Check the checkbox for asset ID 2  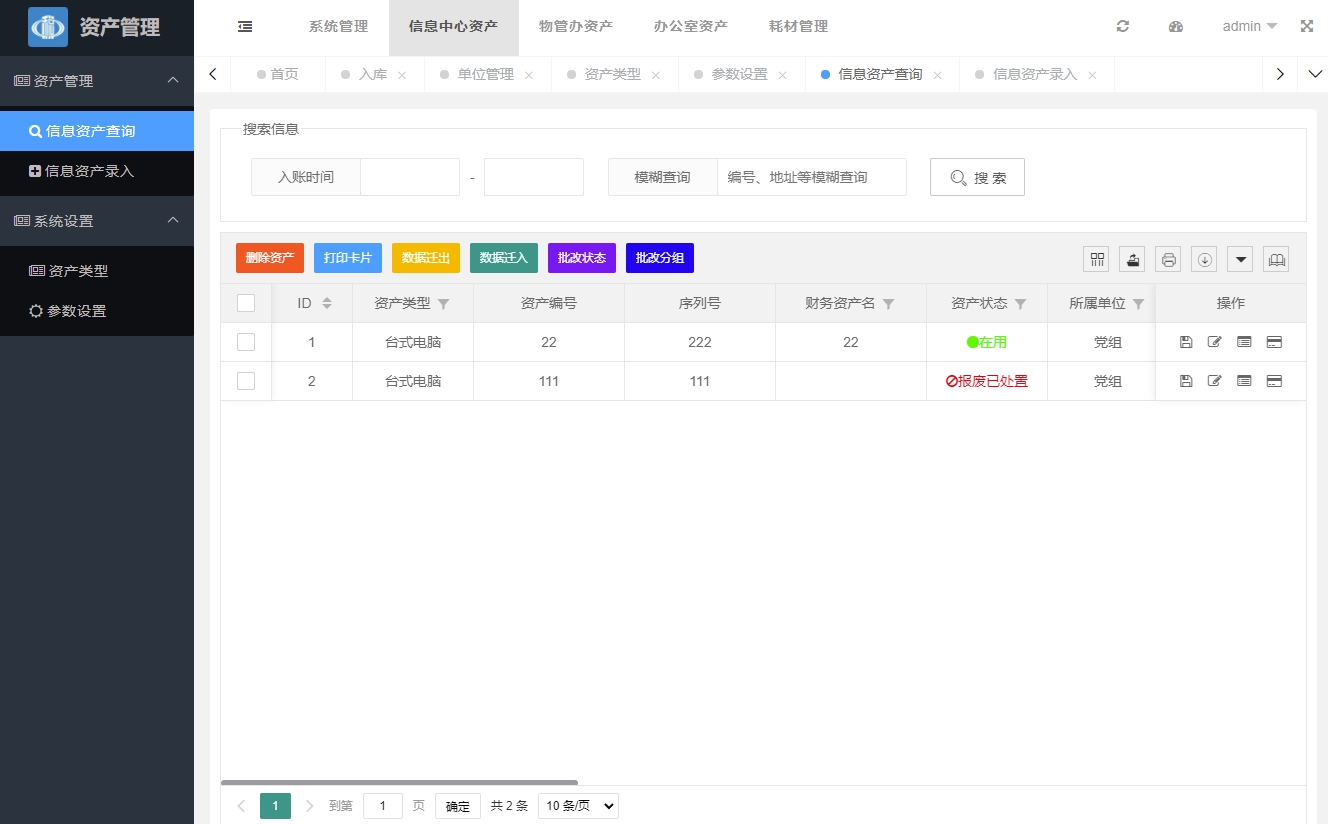(x=246, y=381)
